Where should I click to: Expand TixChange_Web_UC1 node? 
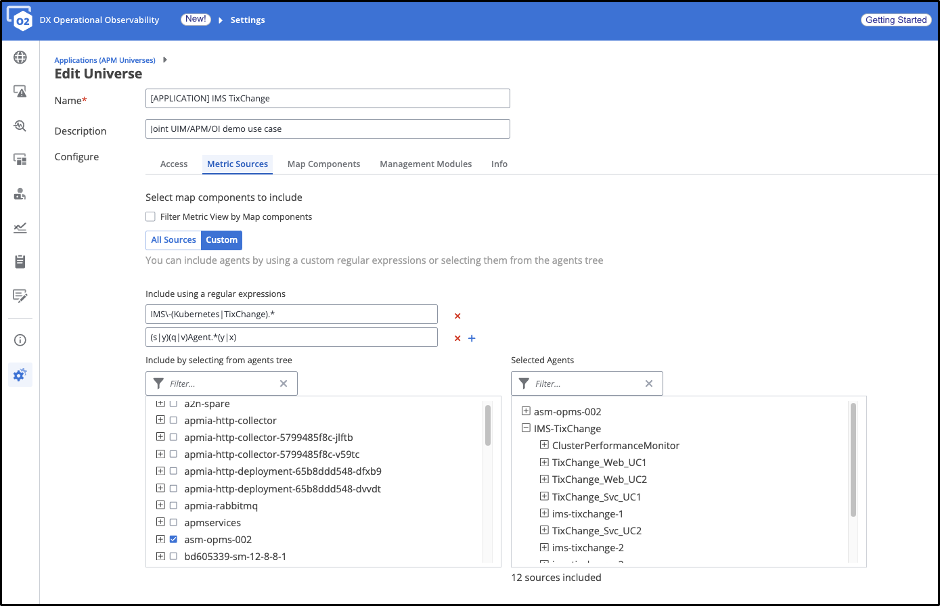click(x=544, y=462)
